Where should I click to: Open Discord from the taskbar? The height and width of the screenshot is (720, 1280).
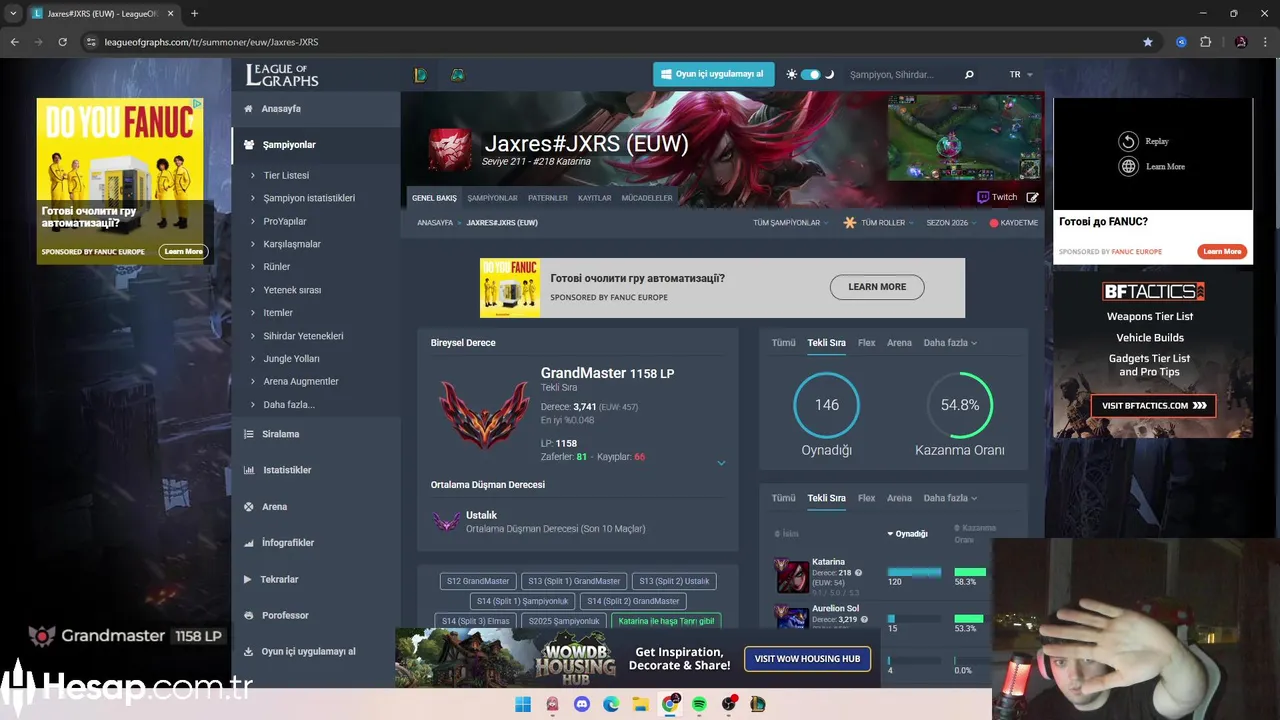point(582,704)
